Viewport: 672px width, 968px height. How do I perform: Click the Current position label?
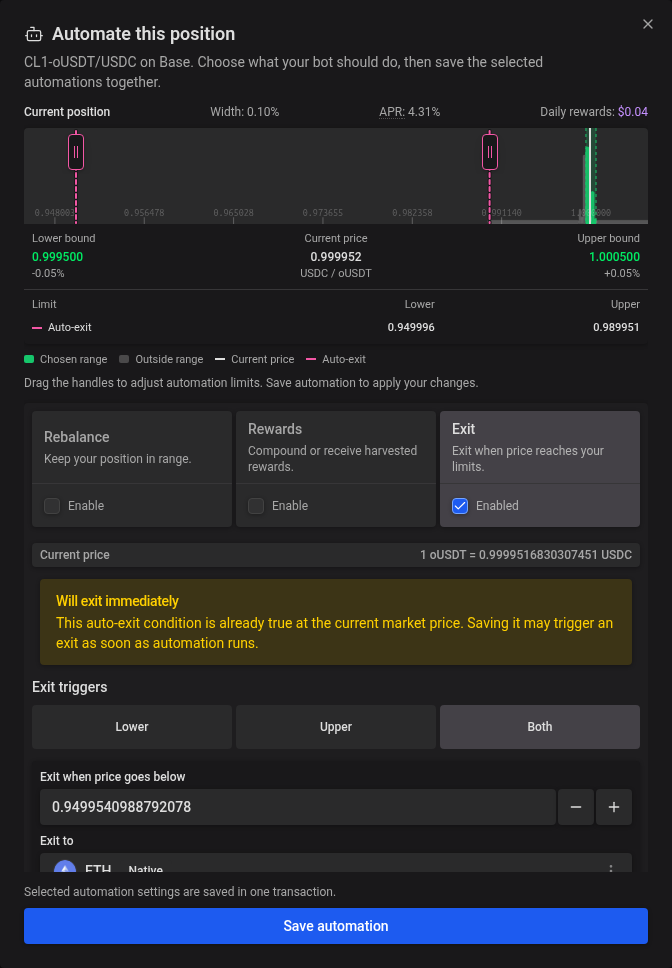point(67,112)
